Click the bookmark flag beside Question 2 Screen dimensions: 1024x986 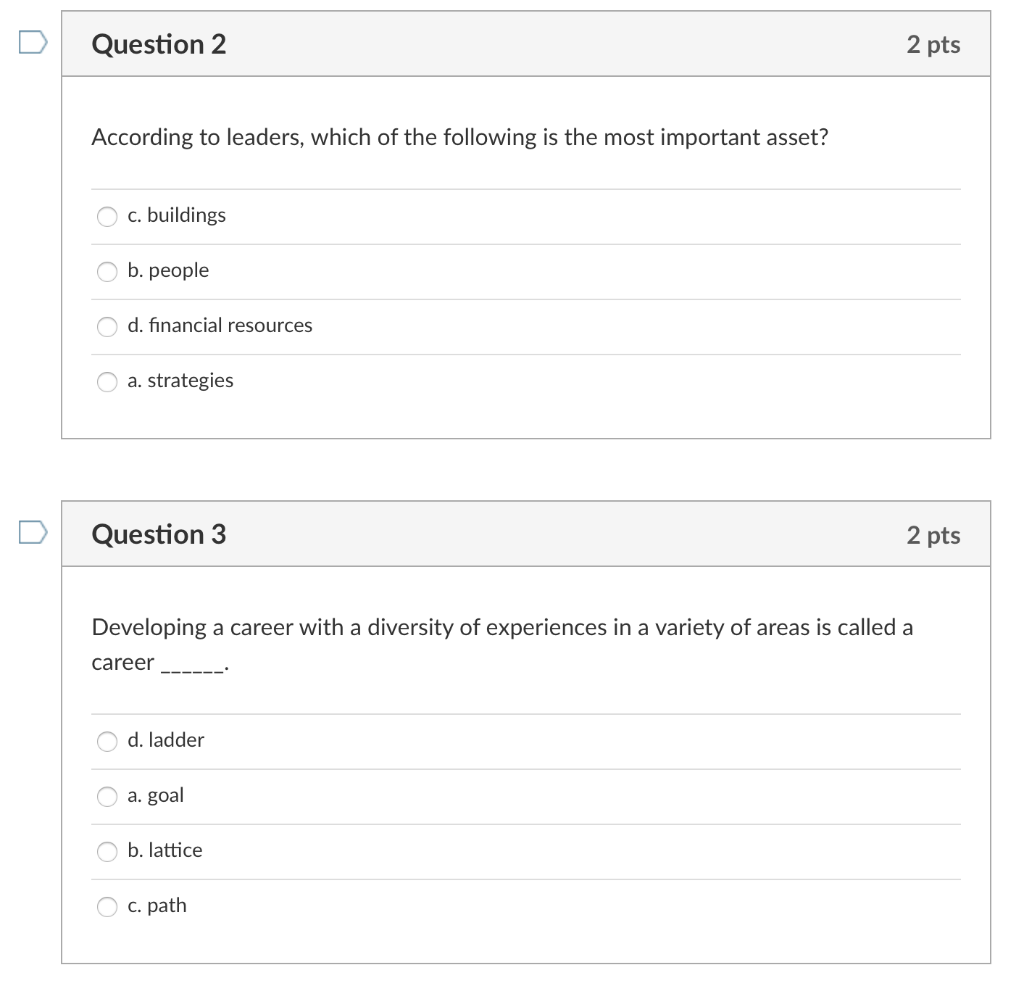click(x=31, y=41)
